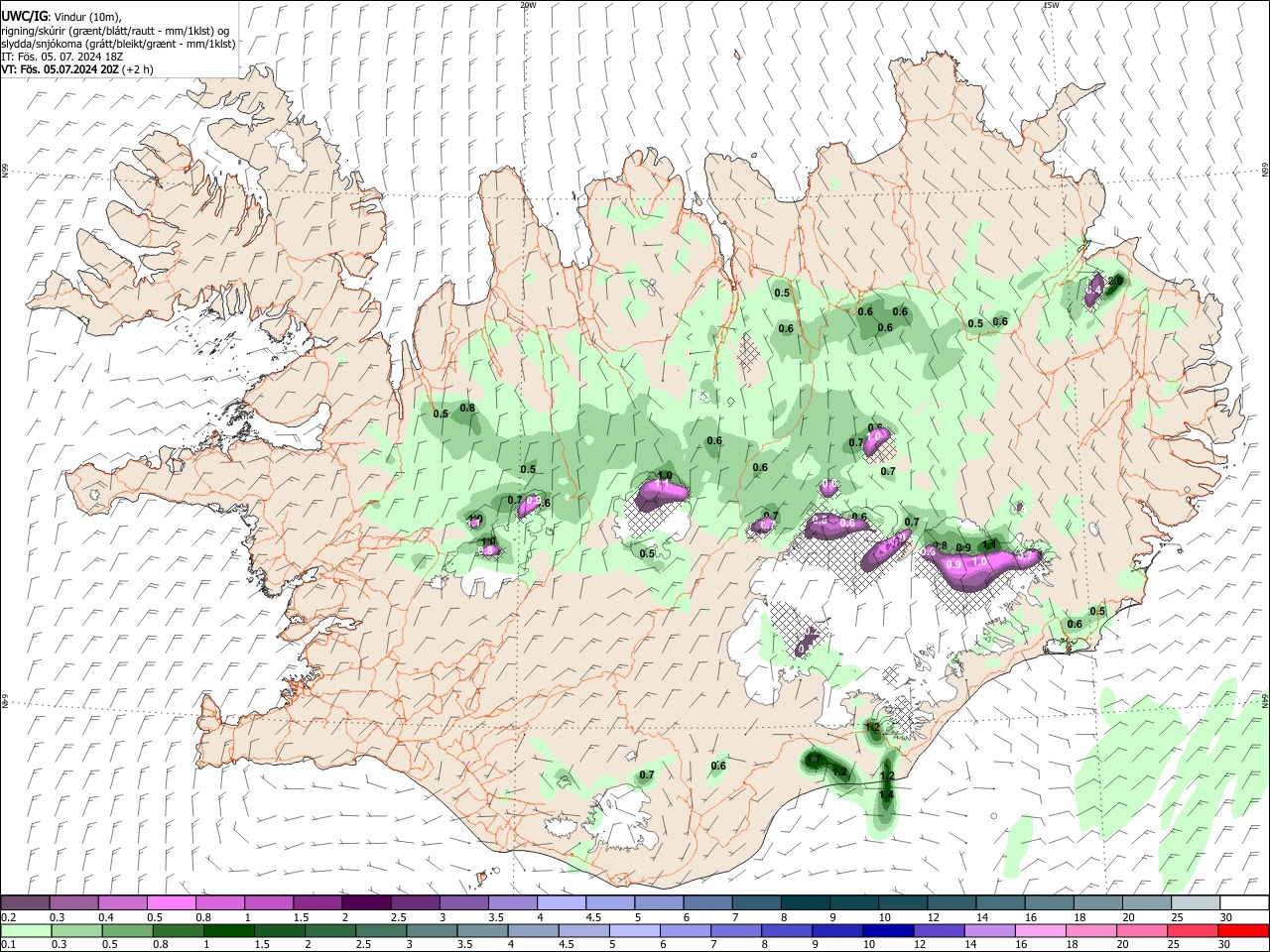
Task: Click the palest green swatch between 0.1 and 0.3
Action: click(25, 930)
